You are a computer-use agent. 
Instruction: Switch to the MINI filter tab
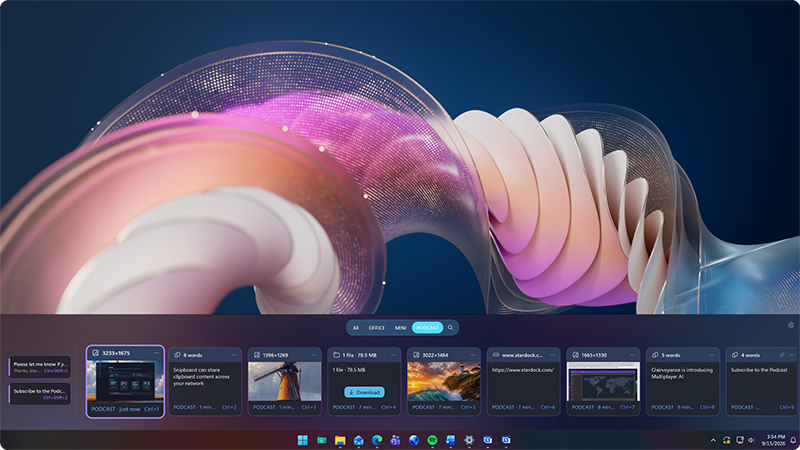pos(401,328)
